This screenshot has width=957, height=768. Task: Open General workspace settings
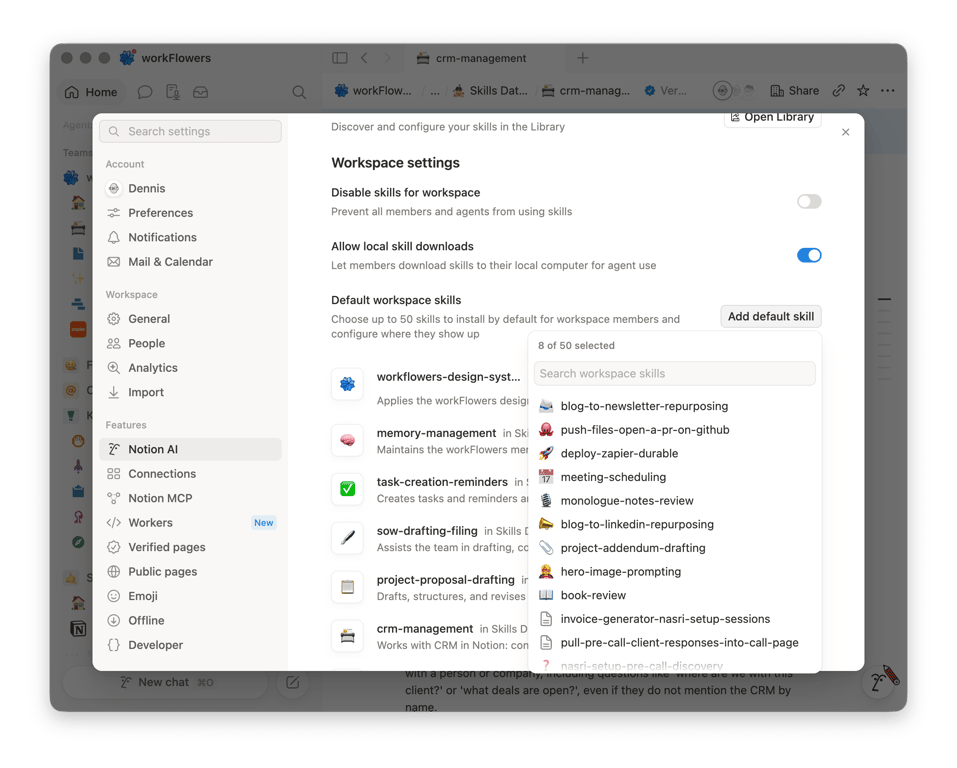tap(190, 319)
